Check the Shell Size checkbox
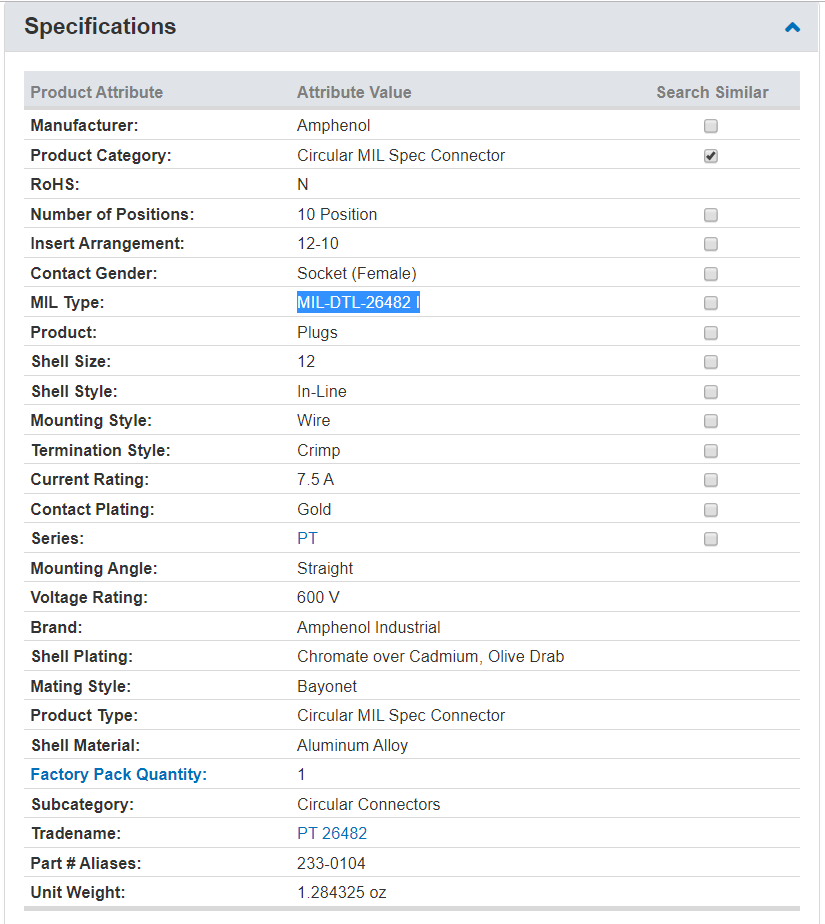The image size is (825, 924). coord(711,362)
